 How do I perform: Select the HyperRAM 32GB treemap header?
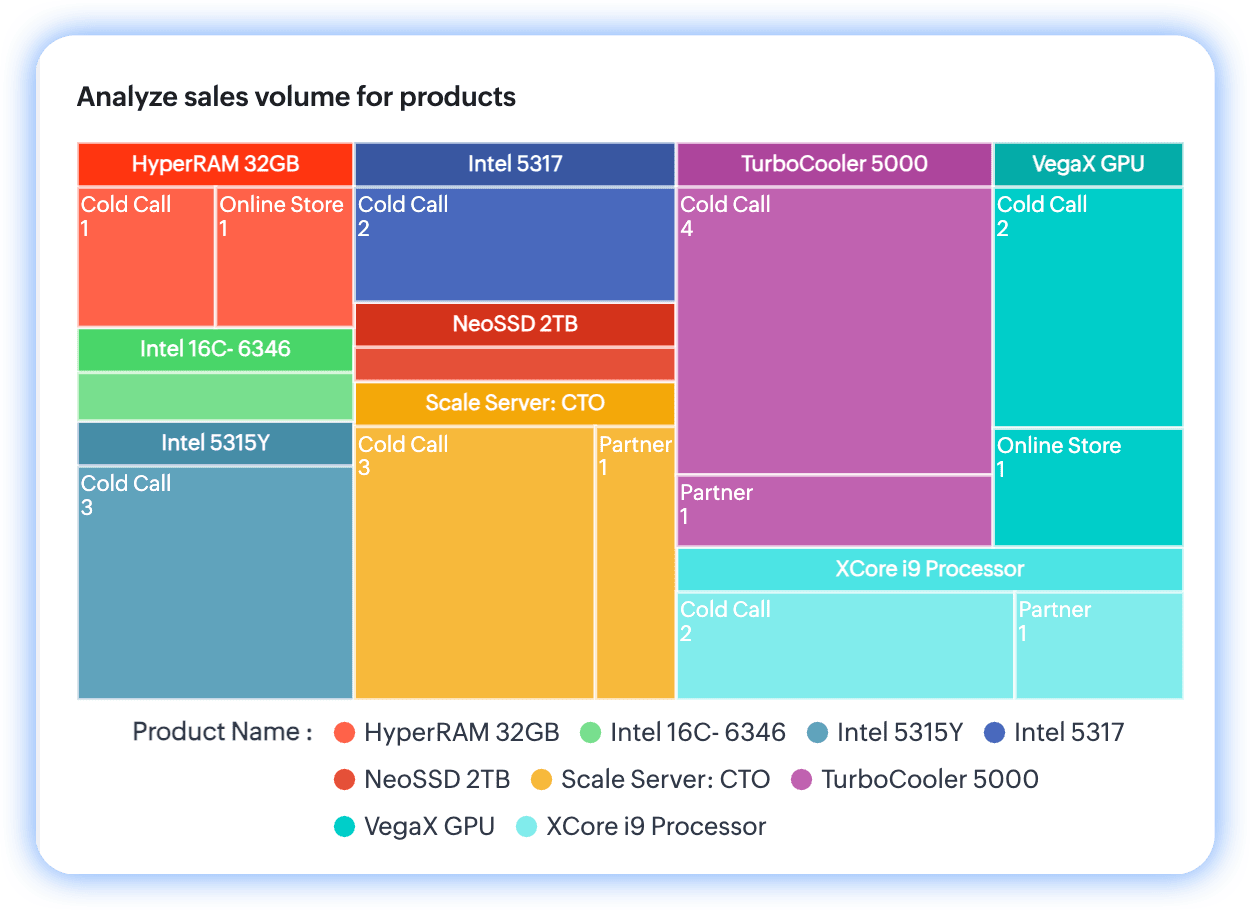216,164
